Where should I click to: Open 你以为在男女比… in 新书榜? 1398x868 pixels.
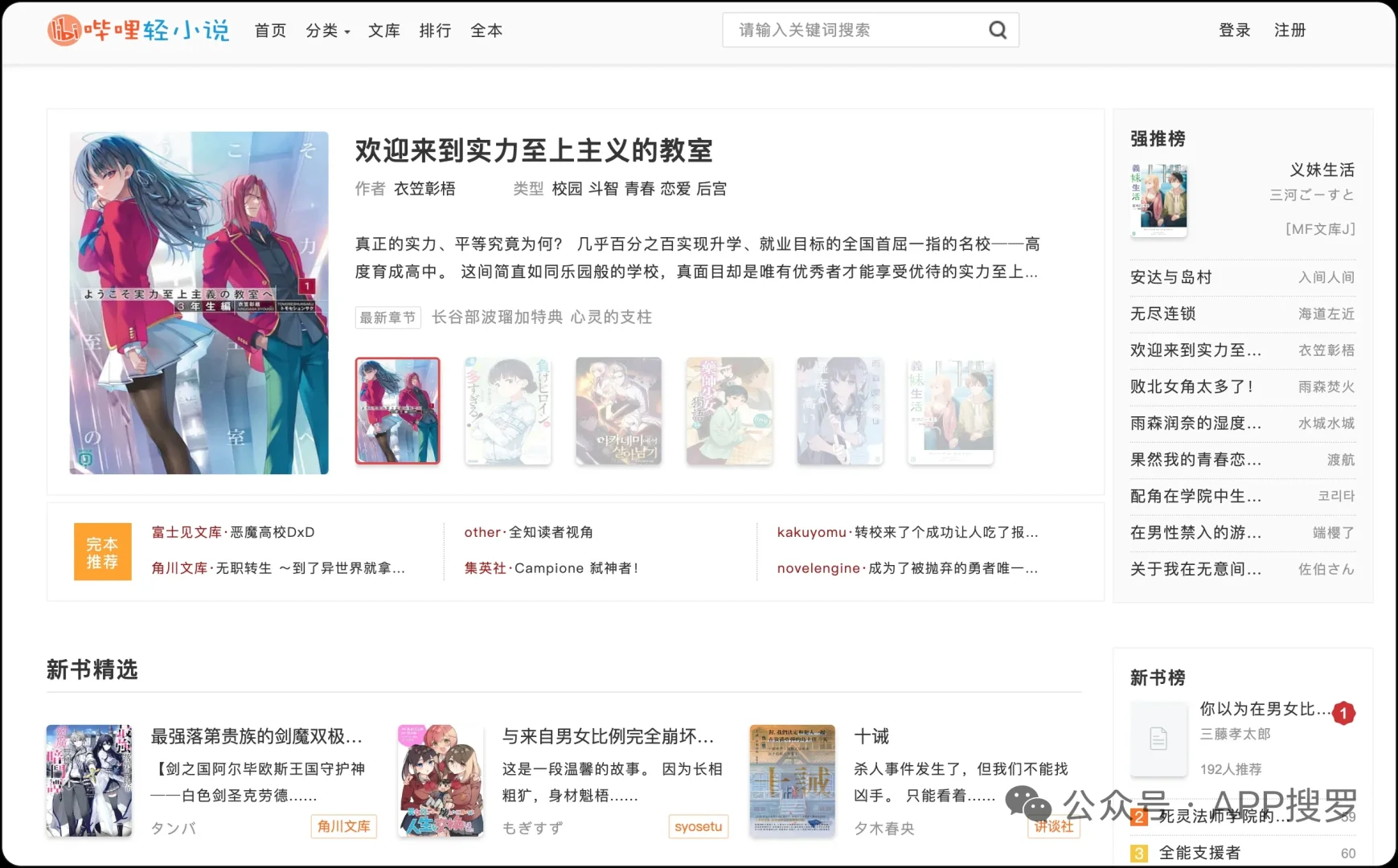tap(1265, 709)
